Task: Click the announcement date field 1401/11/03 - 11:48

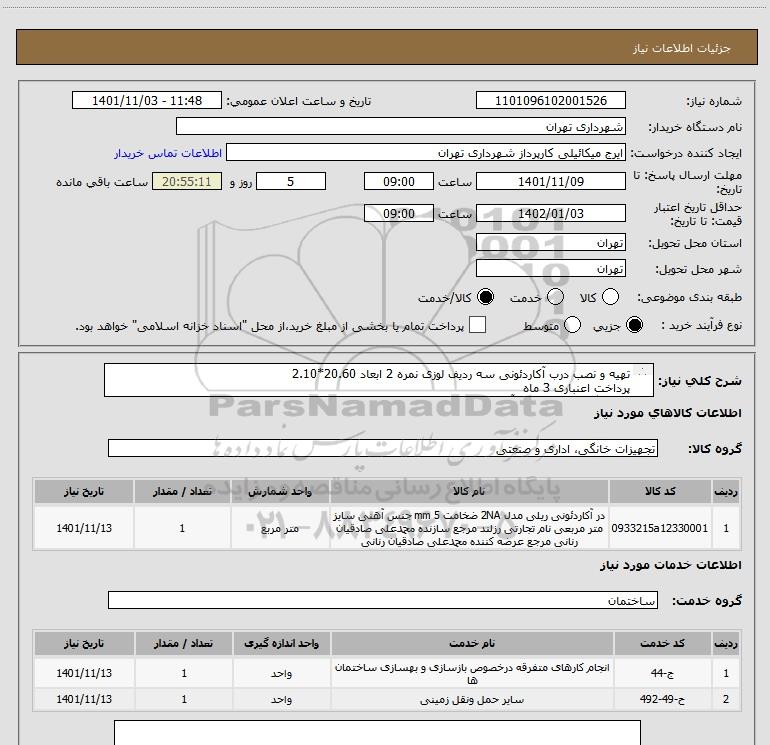Action: click(x=147, y=100)
